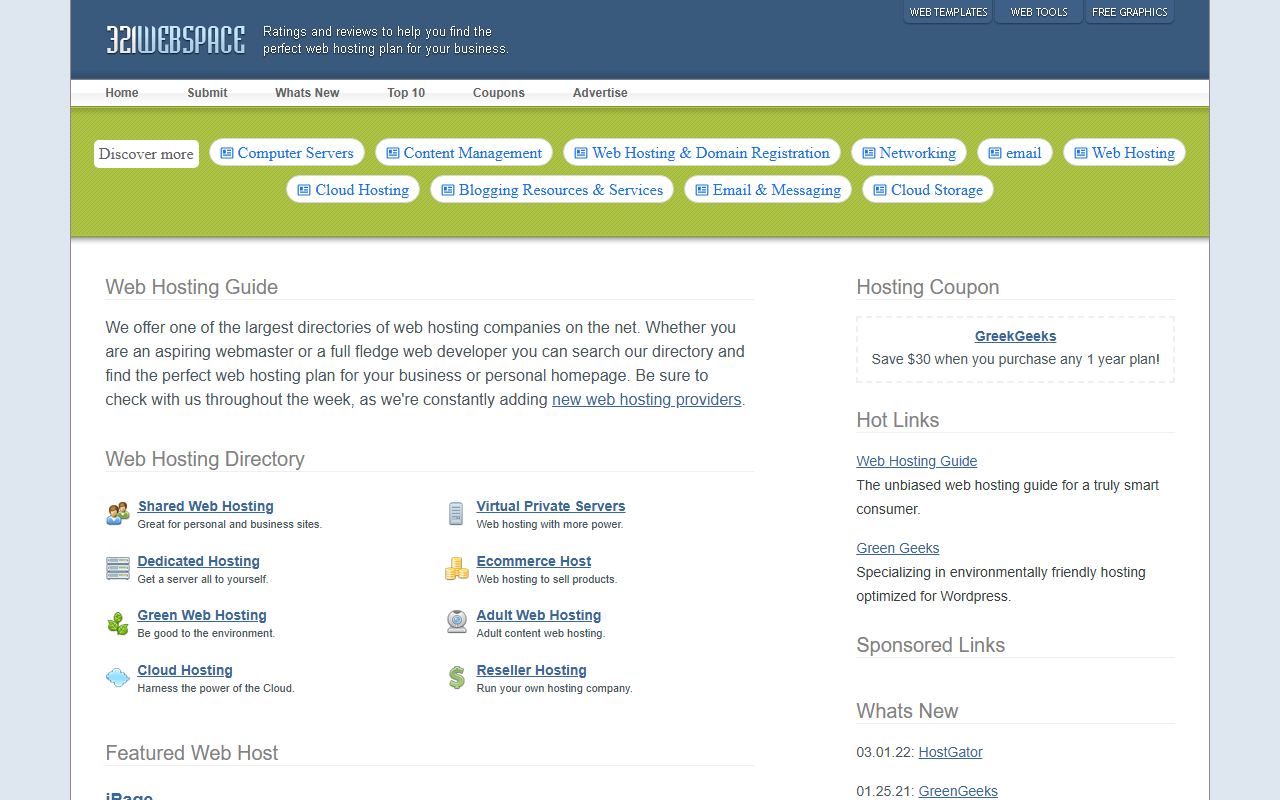Open Reseller Hosting link
Viewport: 1280px width, 800px height.
click(x=532, y=671)
